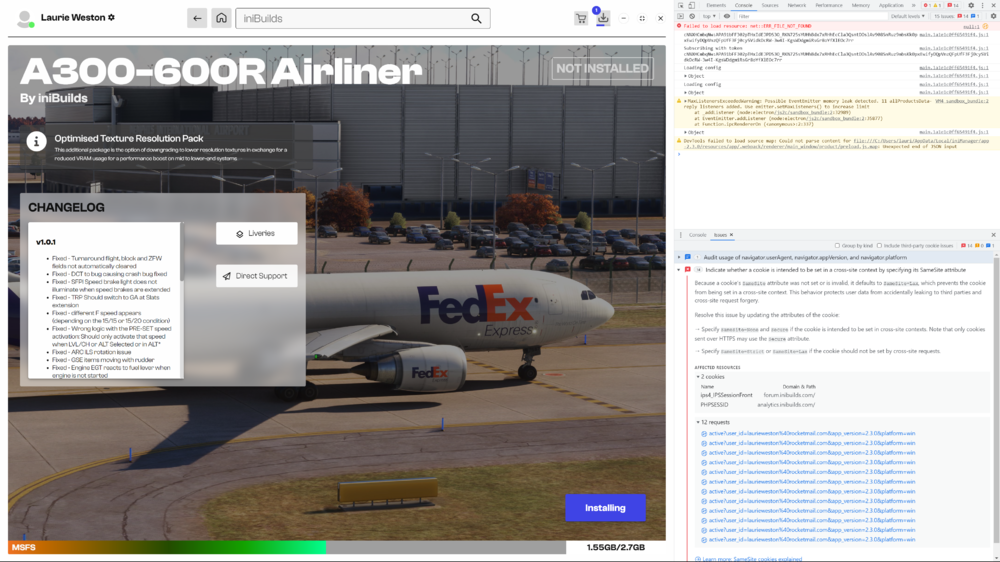This screenshot has width=1000, height=562.
Task: Open DevTools three-dot customize menu
Action: pyautogui.click(x=983, y=5)
